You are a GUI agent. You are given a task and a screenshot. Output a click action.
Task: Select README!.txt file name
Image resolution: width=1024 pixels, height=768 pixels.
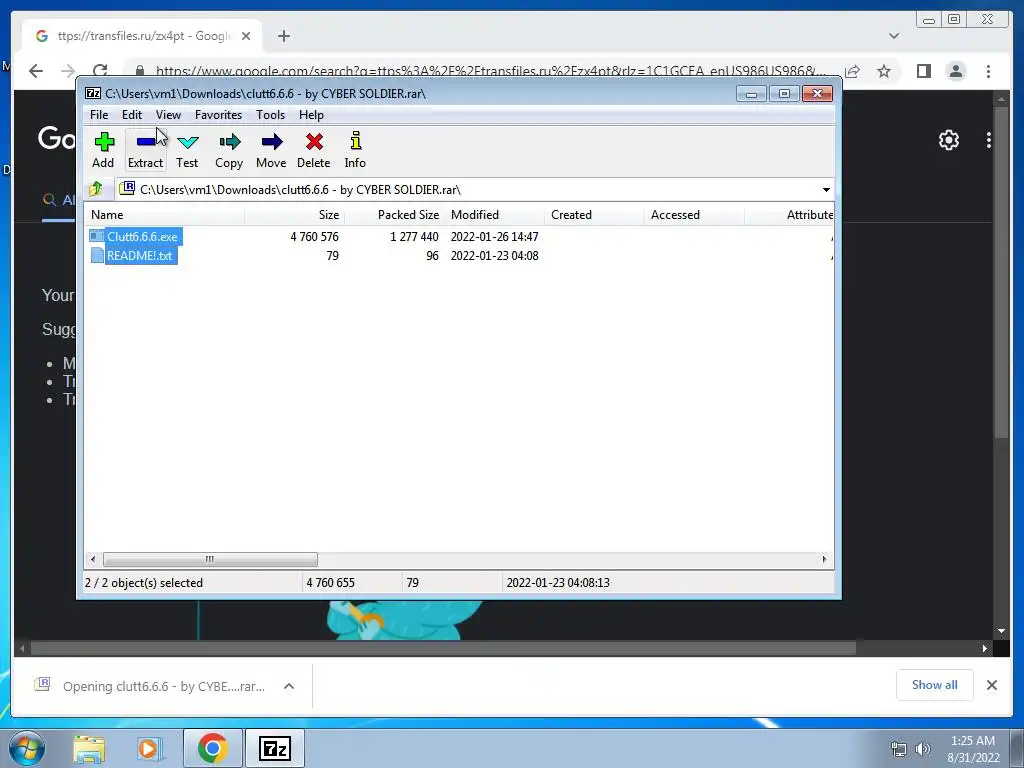coord(140,255)
